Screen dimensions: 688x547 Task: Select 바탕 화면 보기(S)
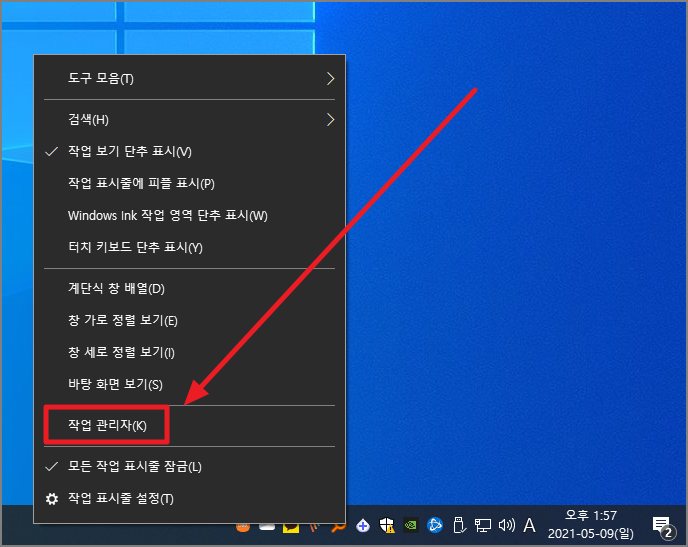coord(189,384)
